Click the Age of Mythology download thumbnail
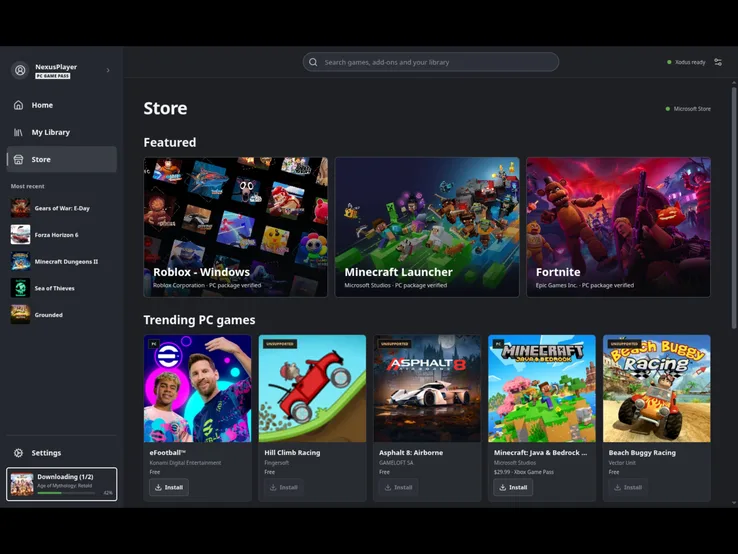738x554 pixels. pyautogui.click(x=22, y=484)
